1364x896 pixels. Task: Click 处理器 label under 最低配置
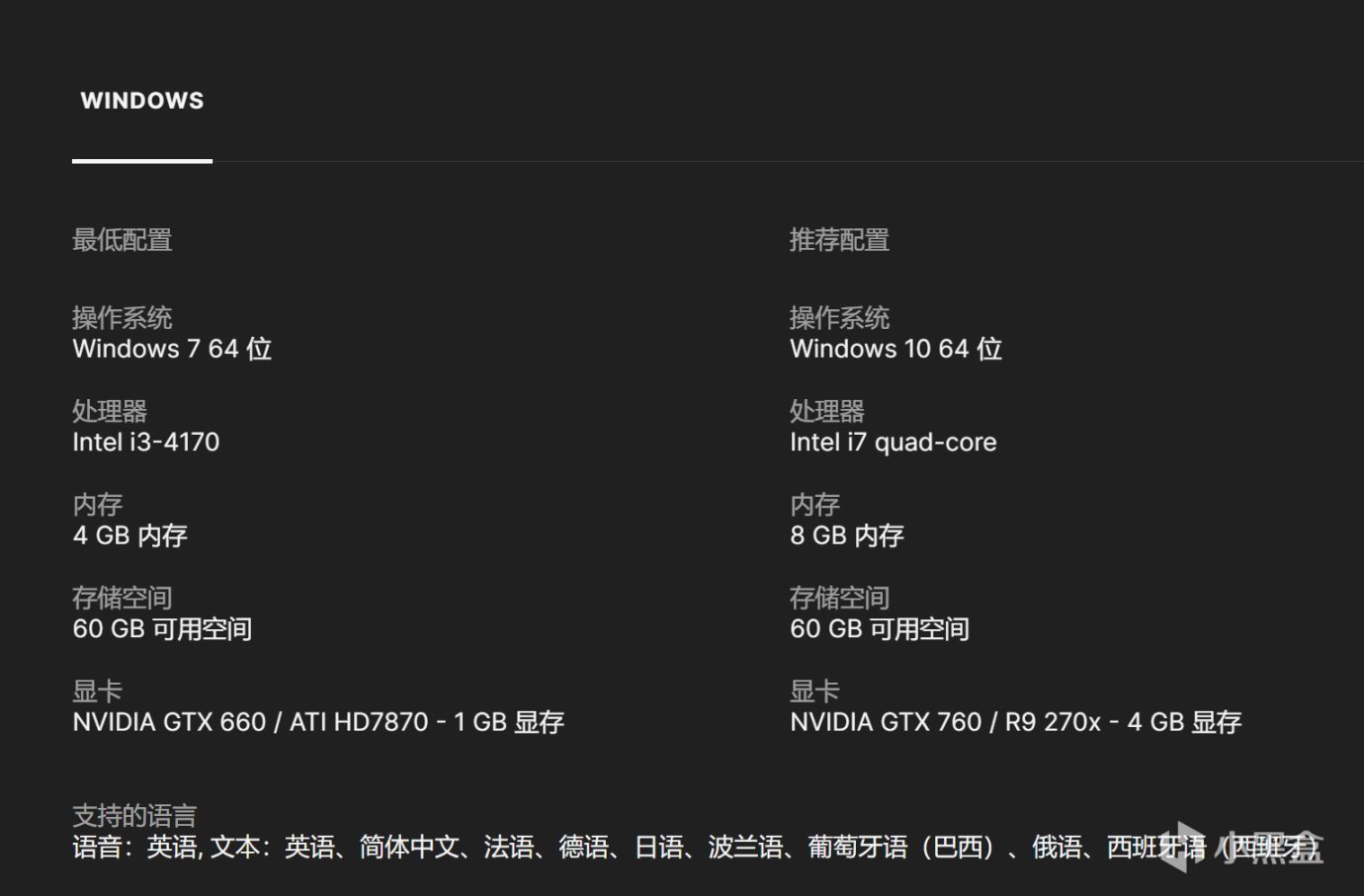110,411
